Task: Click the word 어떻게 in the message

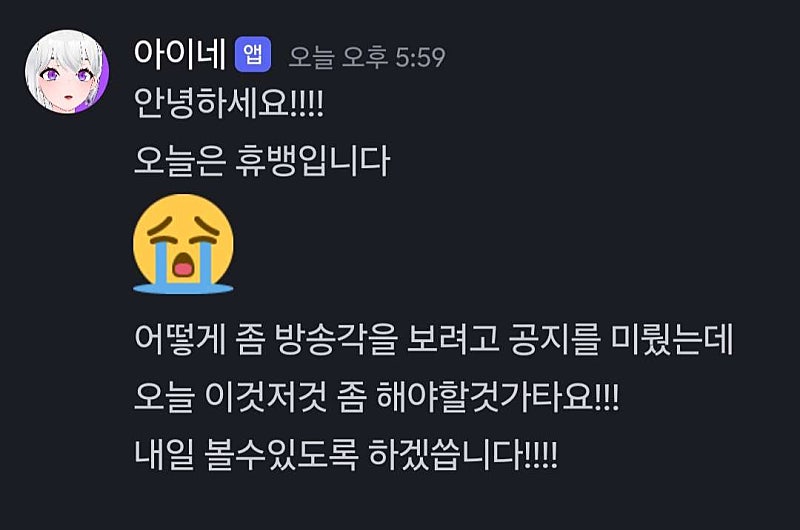Action: click(180, 339)
